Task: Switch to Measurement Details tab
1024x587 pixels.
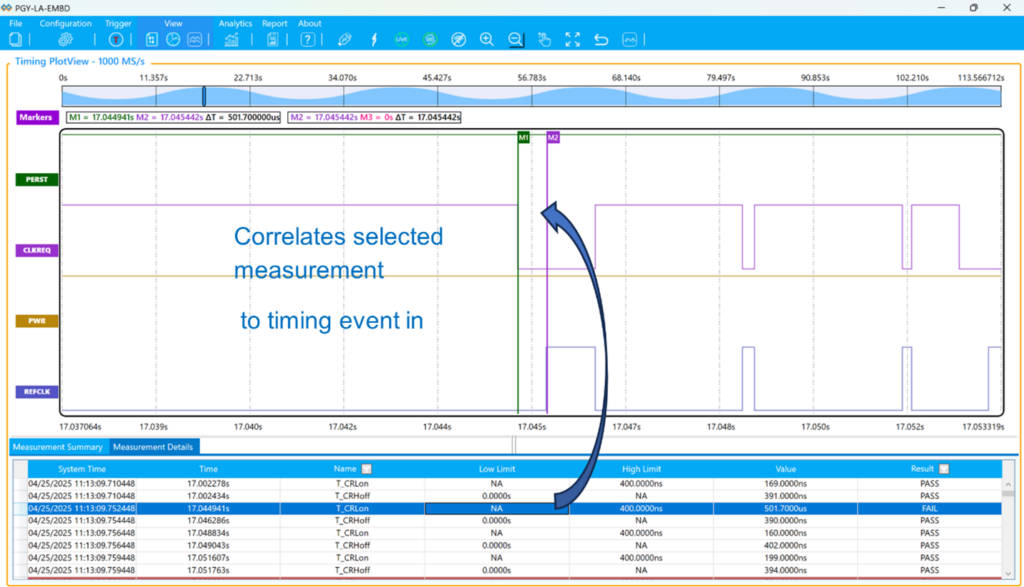Action: (x=153, y=447)
